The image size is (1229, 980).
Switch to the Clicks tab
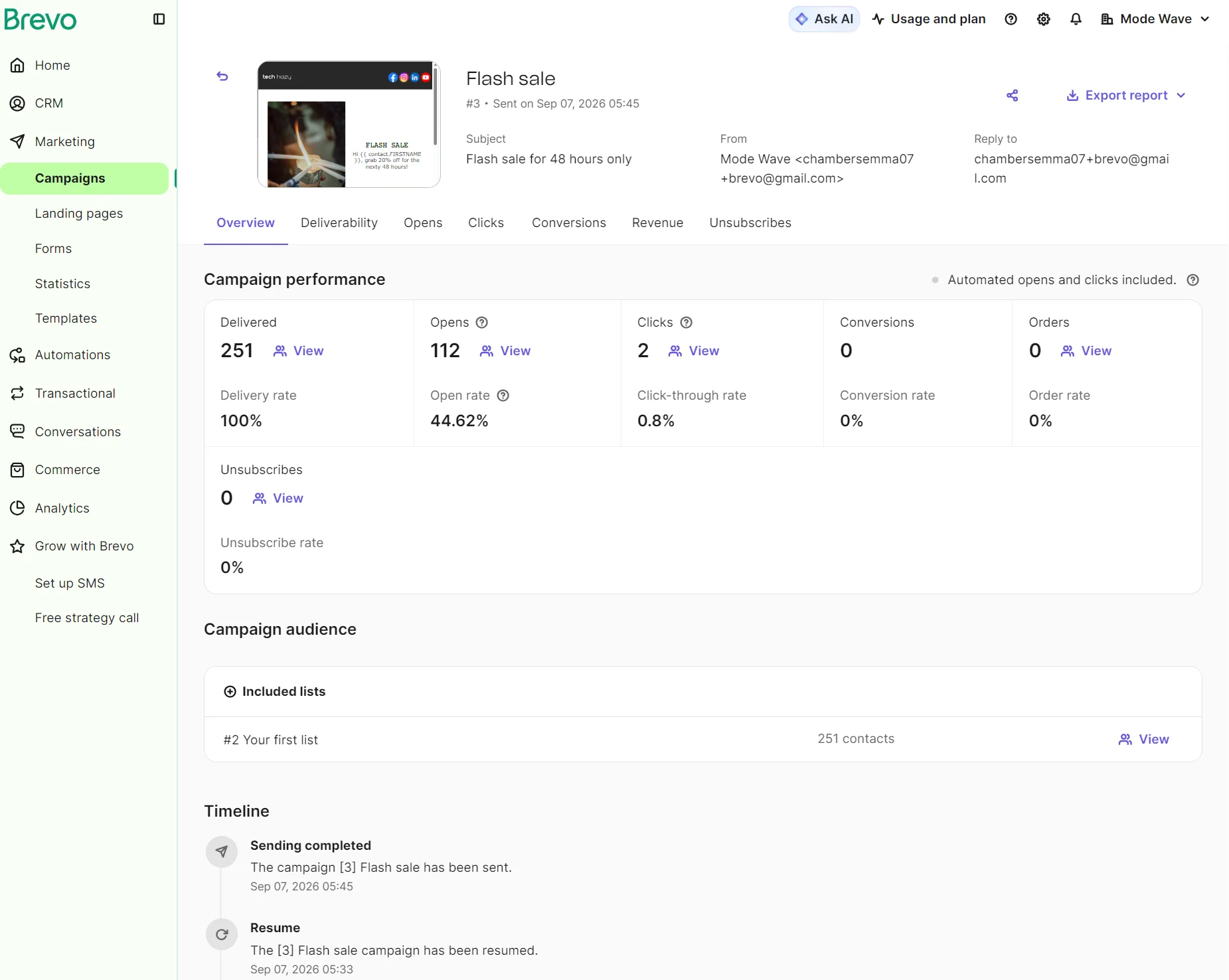[x=486, y=223]
